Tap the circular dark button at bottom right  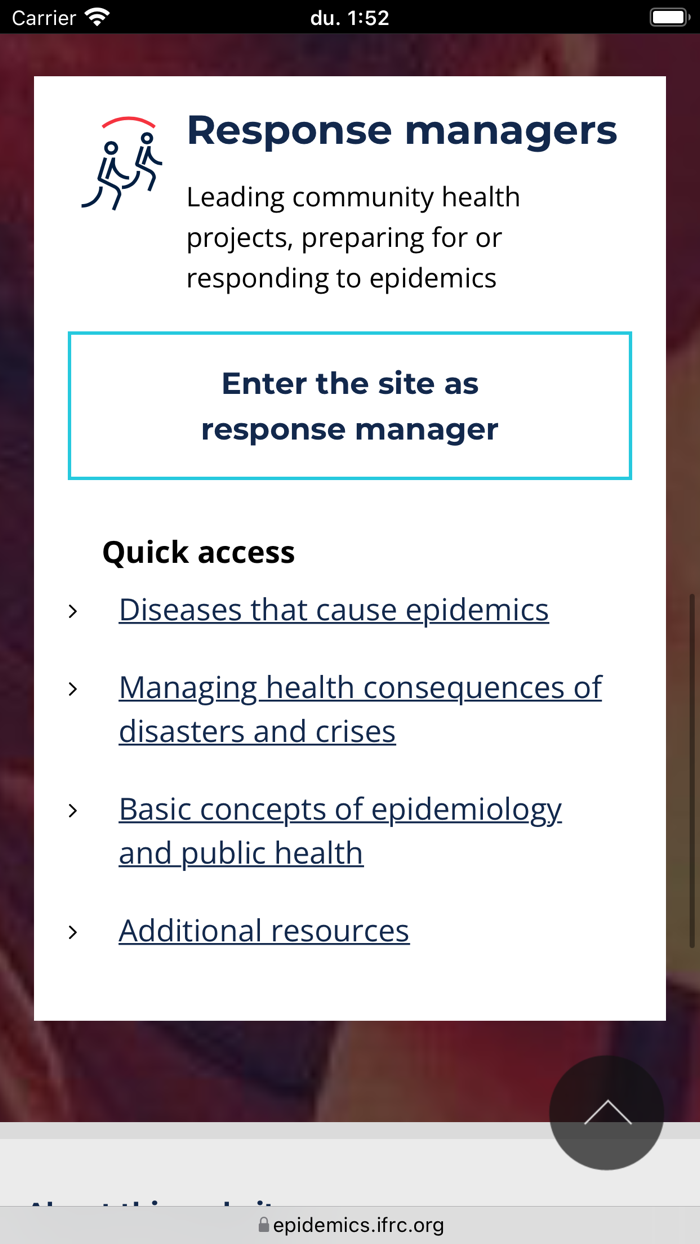click(x=607, y=1113)
